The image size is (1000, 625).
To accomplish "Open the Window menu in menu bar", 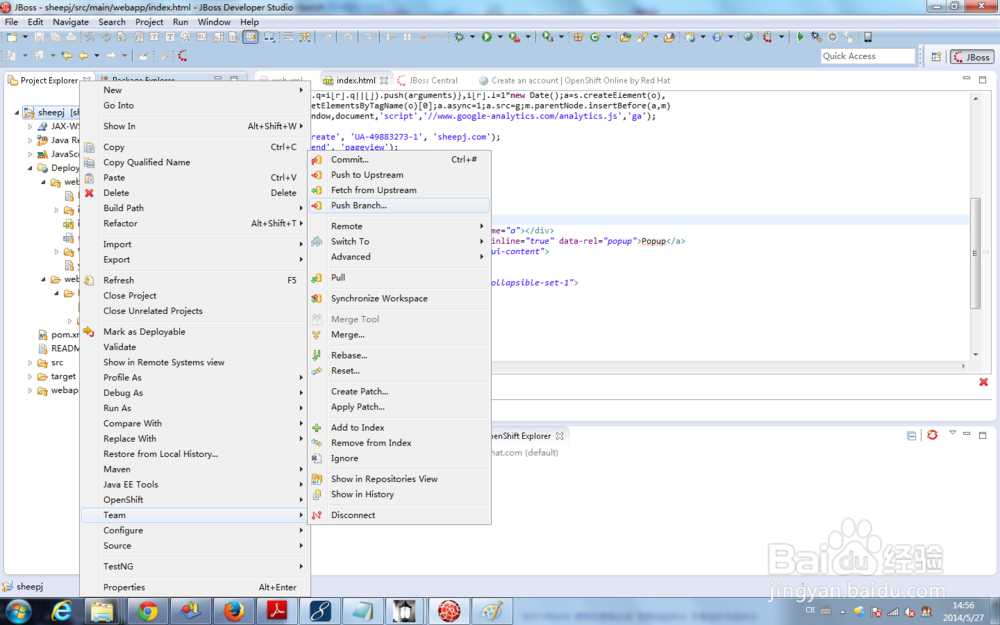I will 214,22.
